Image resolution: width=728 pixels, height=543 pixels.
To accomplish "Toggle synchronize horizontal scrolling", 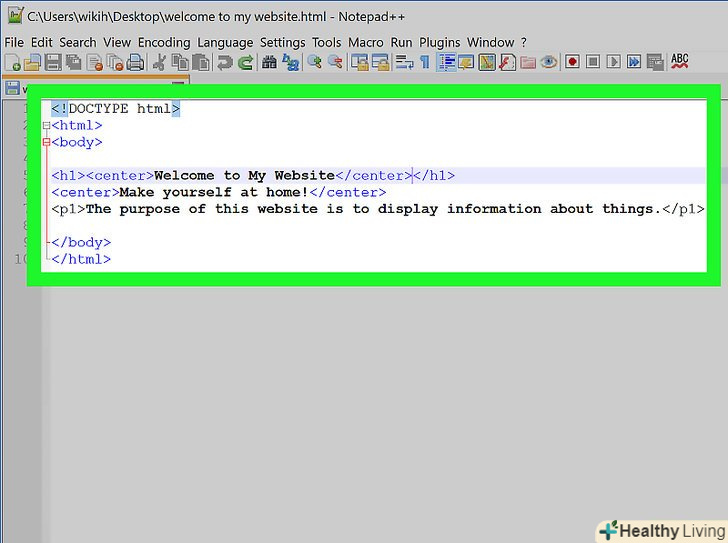I will pos(380,62).
